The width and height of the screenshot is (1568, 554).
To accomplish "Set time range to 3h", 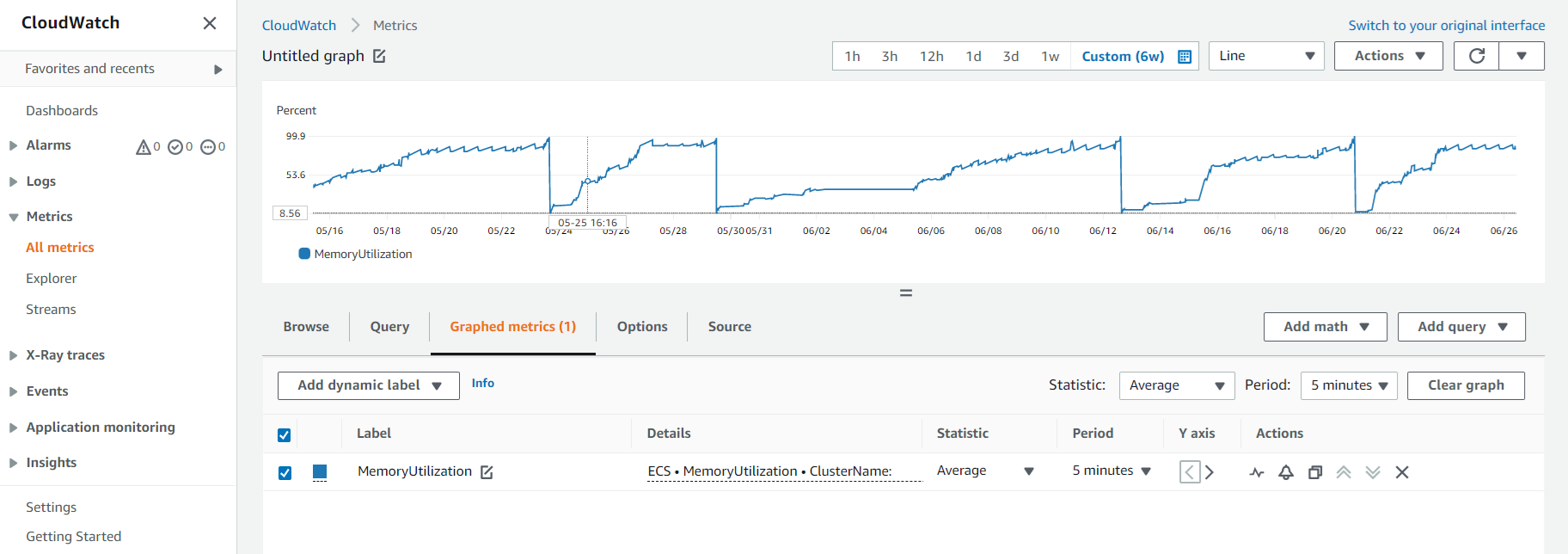I will pyautogui.click(x=890, y=56).
